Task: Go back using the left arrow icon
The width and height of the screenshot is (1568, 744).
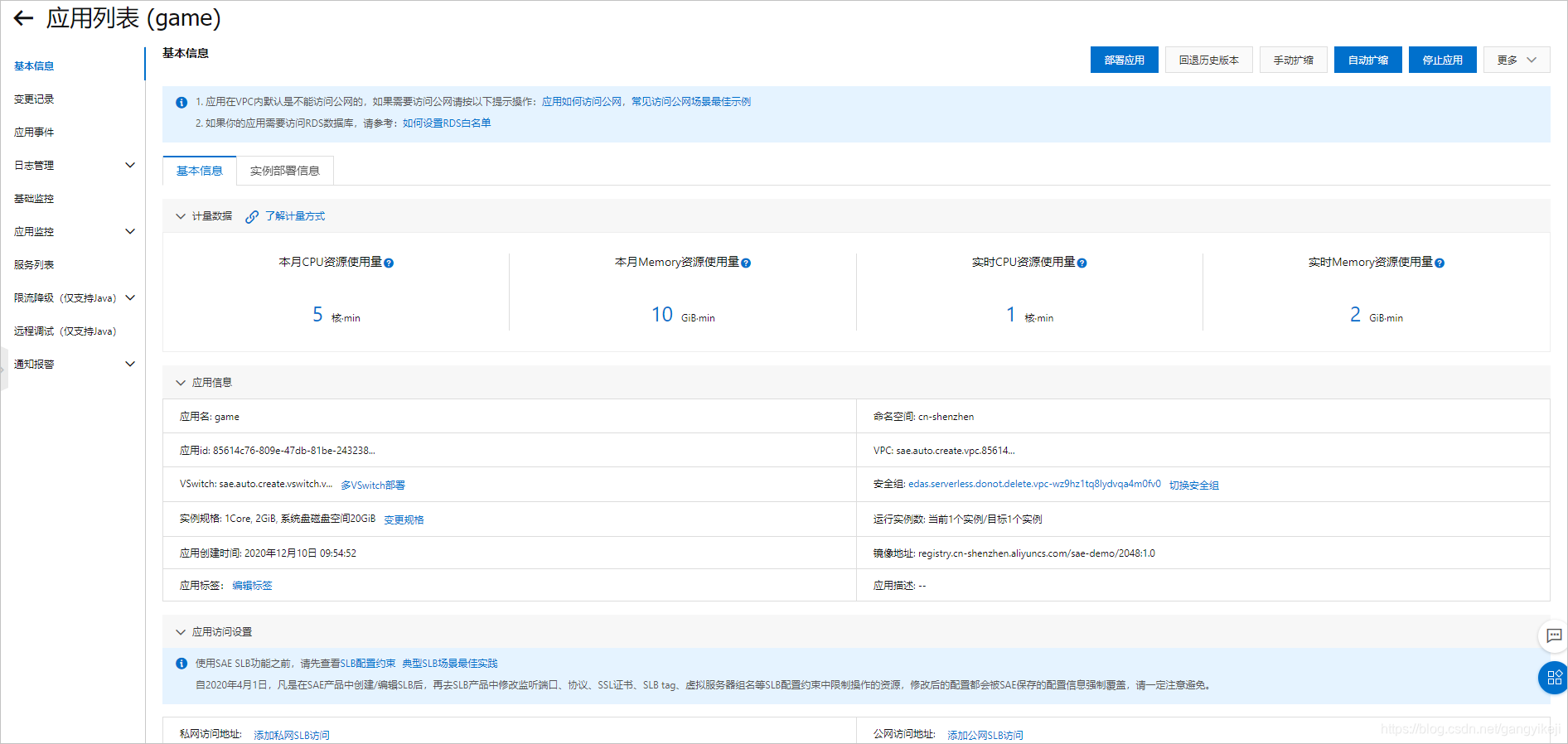Action: click(x=23, y=18)
